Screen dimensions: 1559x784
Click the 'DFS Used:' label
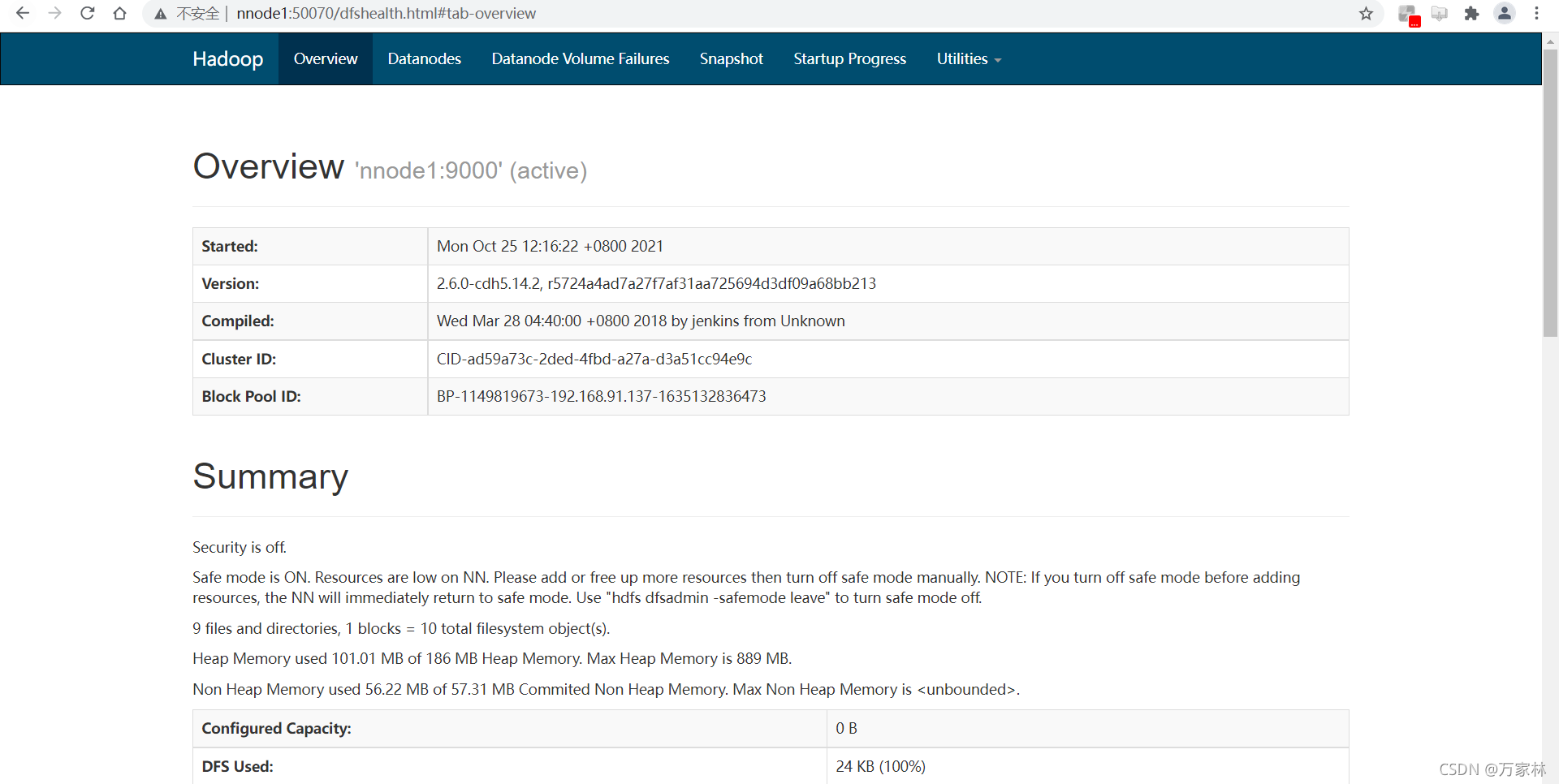[x=237, y=766]
